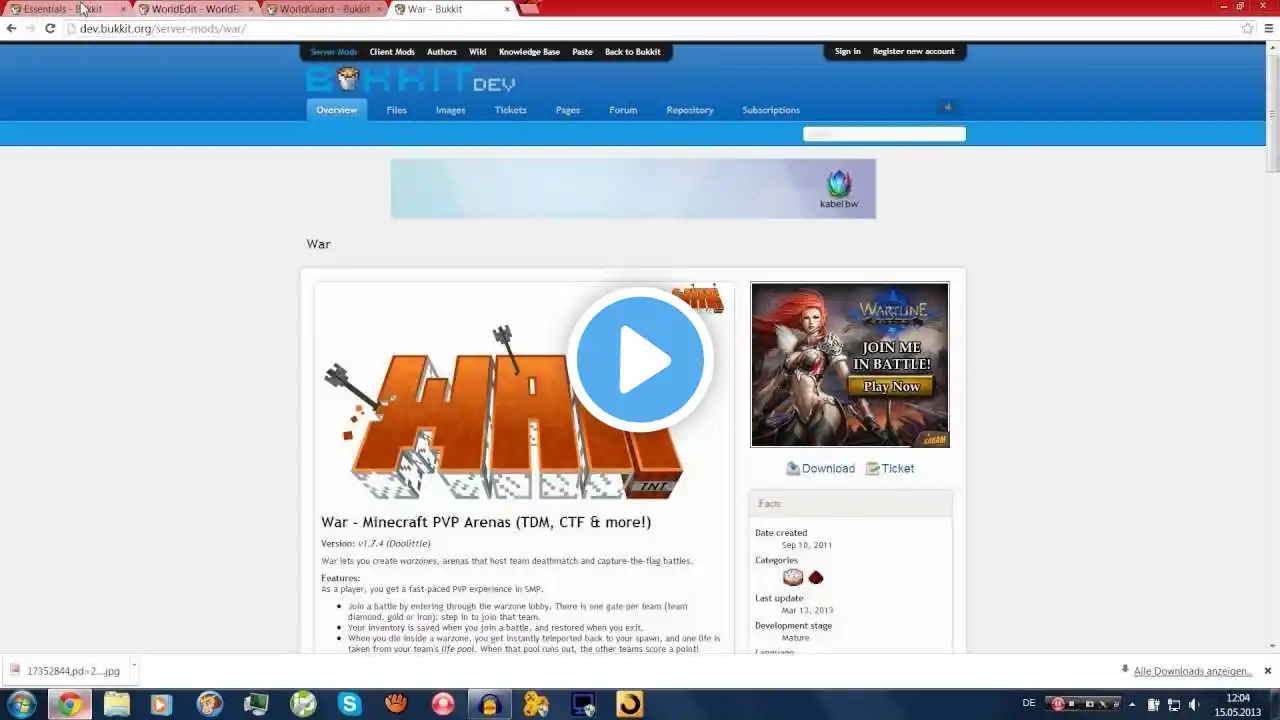The image size is (1280, 720).
Task: Click the War page title text
Action: click(x=318, y=244)
